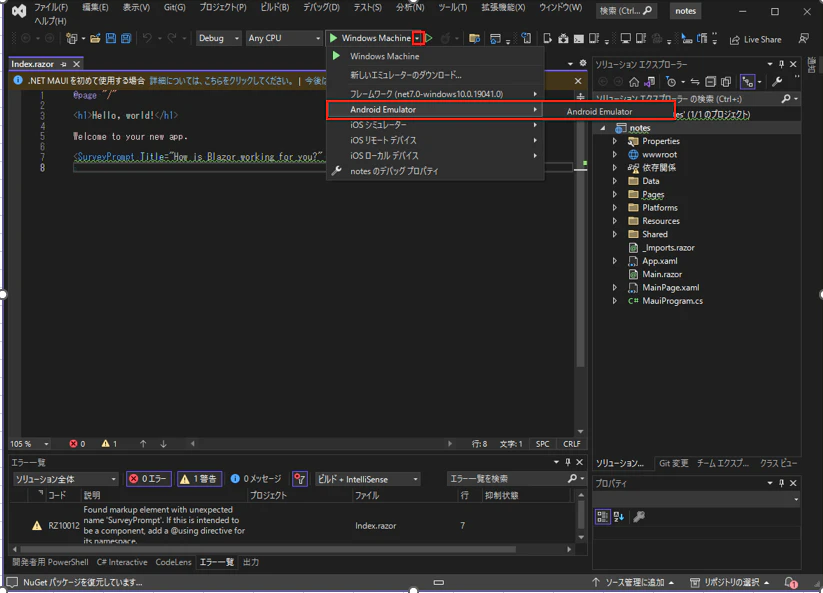Click the Solution Explorer search magnifier icon
Screen dimensions: 823x593
786,99
